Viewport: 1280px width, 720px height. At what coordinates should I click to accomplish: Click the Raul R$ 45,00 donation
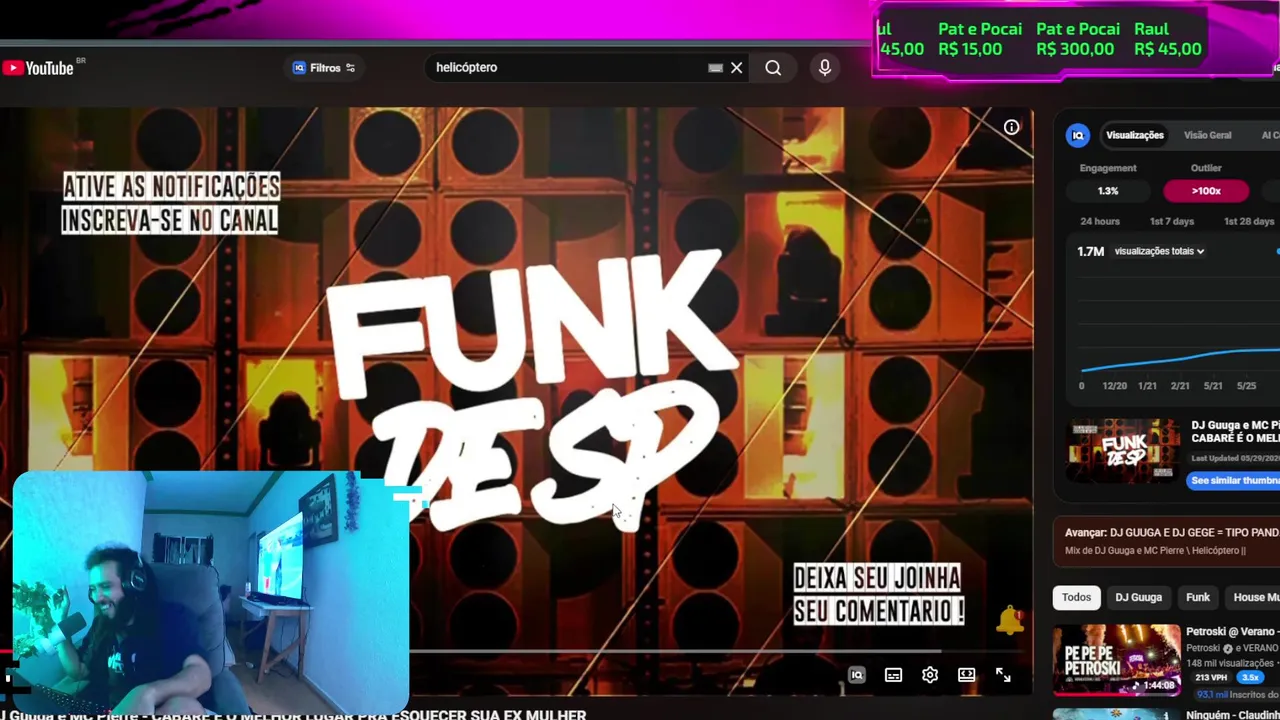point(1168,39)
